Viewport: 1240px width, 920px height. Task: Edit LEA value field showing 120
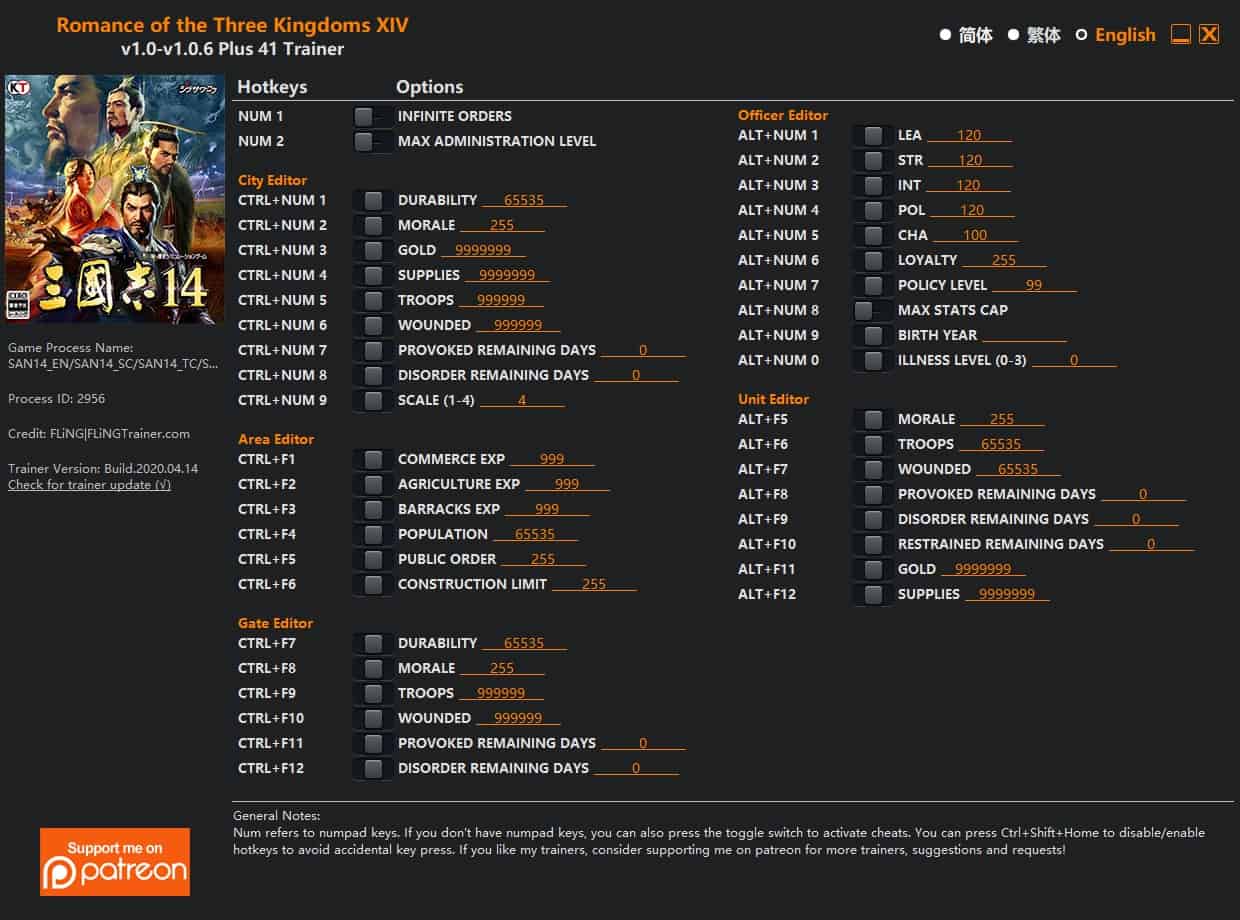pos(969,135)
